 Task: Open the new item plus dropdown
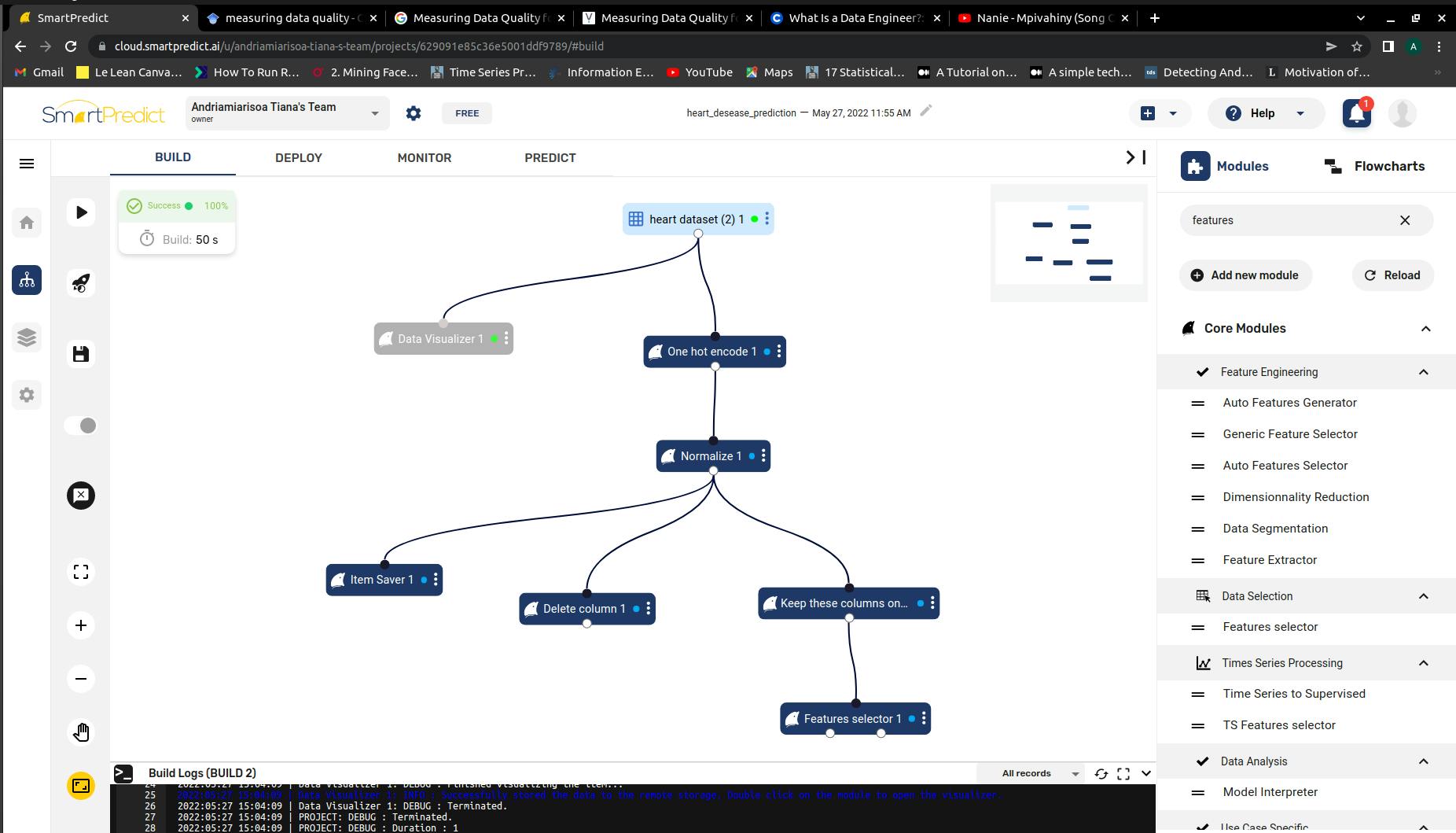click(x=1160, y=113)
